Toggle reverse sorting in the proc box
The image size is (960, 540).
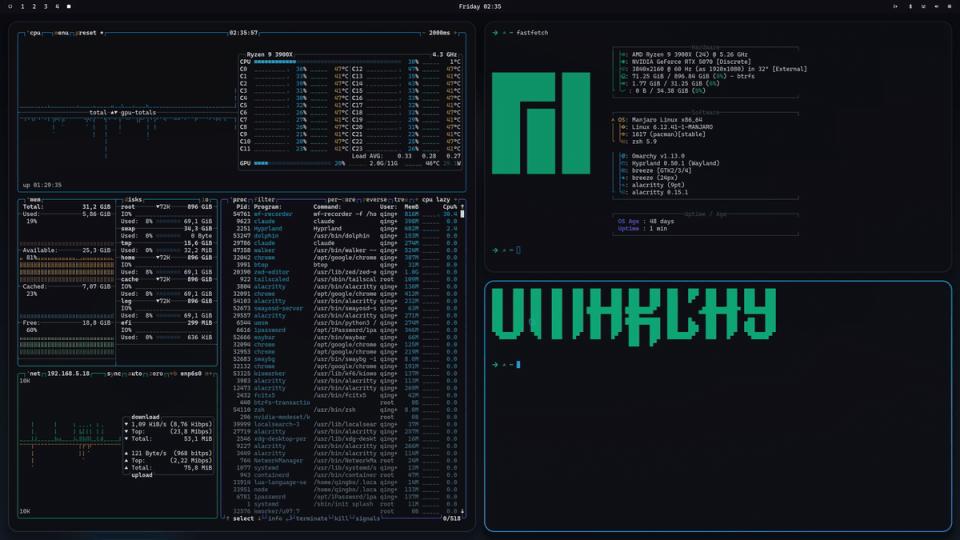[376, 200]
